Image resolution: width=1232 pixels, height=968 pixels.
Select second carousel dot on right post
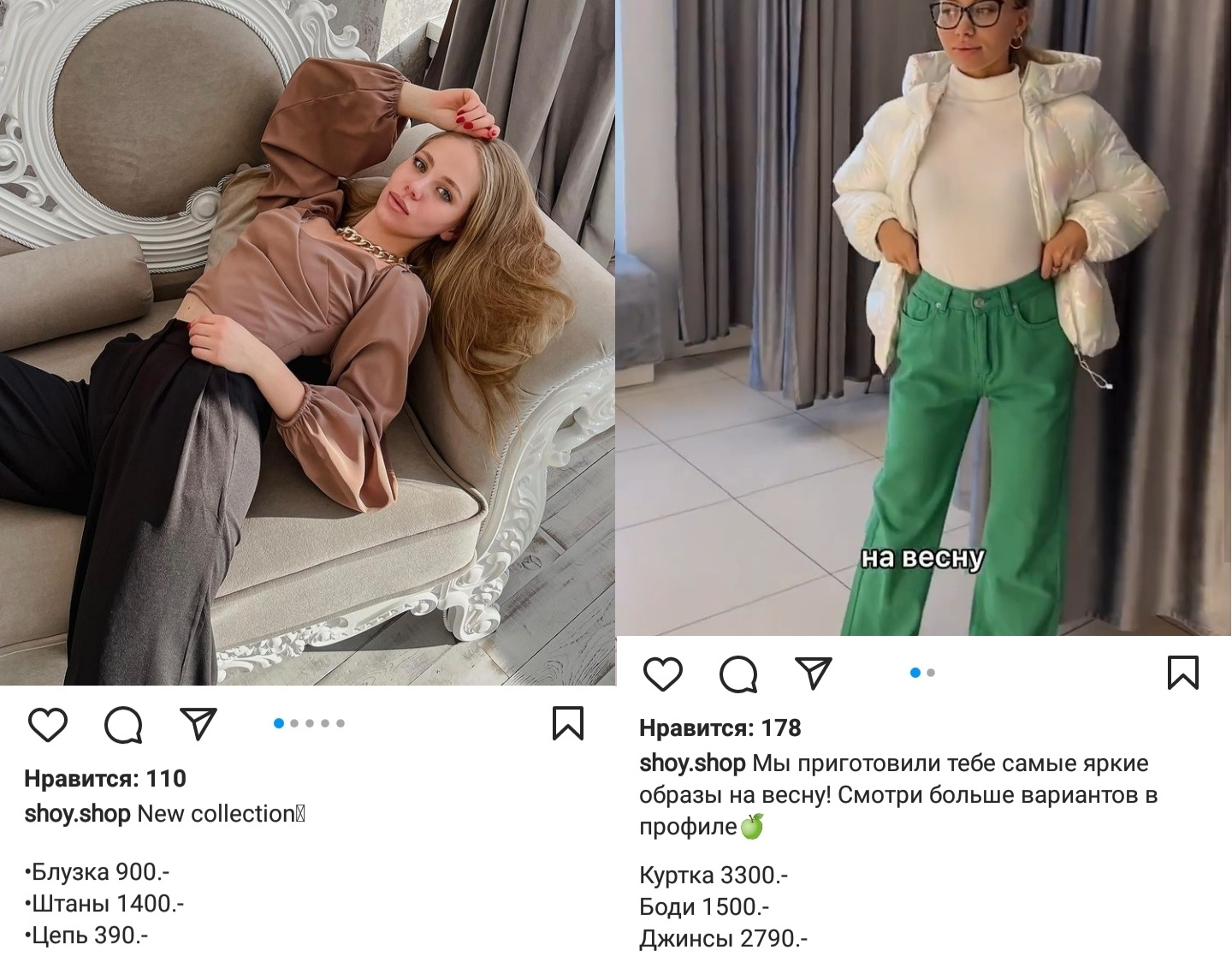click(x=931, y=673)
